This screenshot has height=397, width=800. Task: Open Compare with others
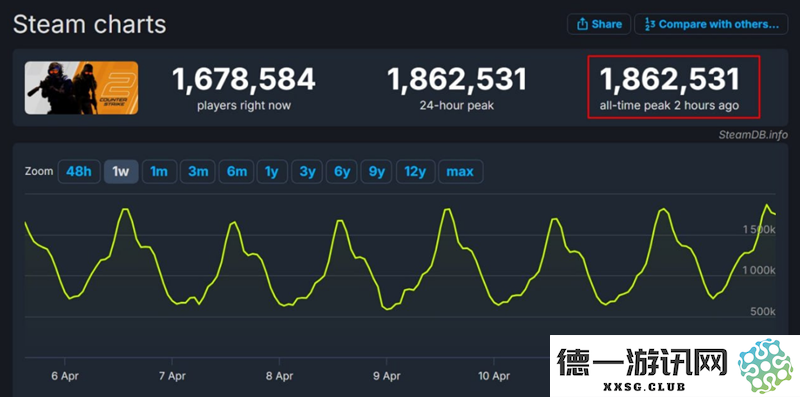711,24
